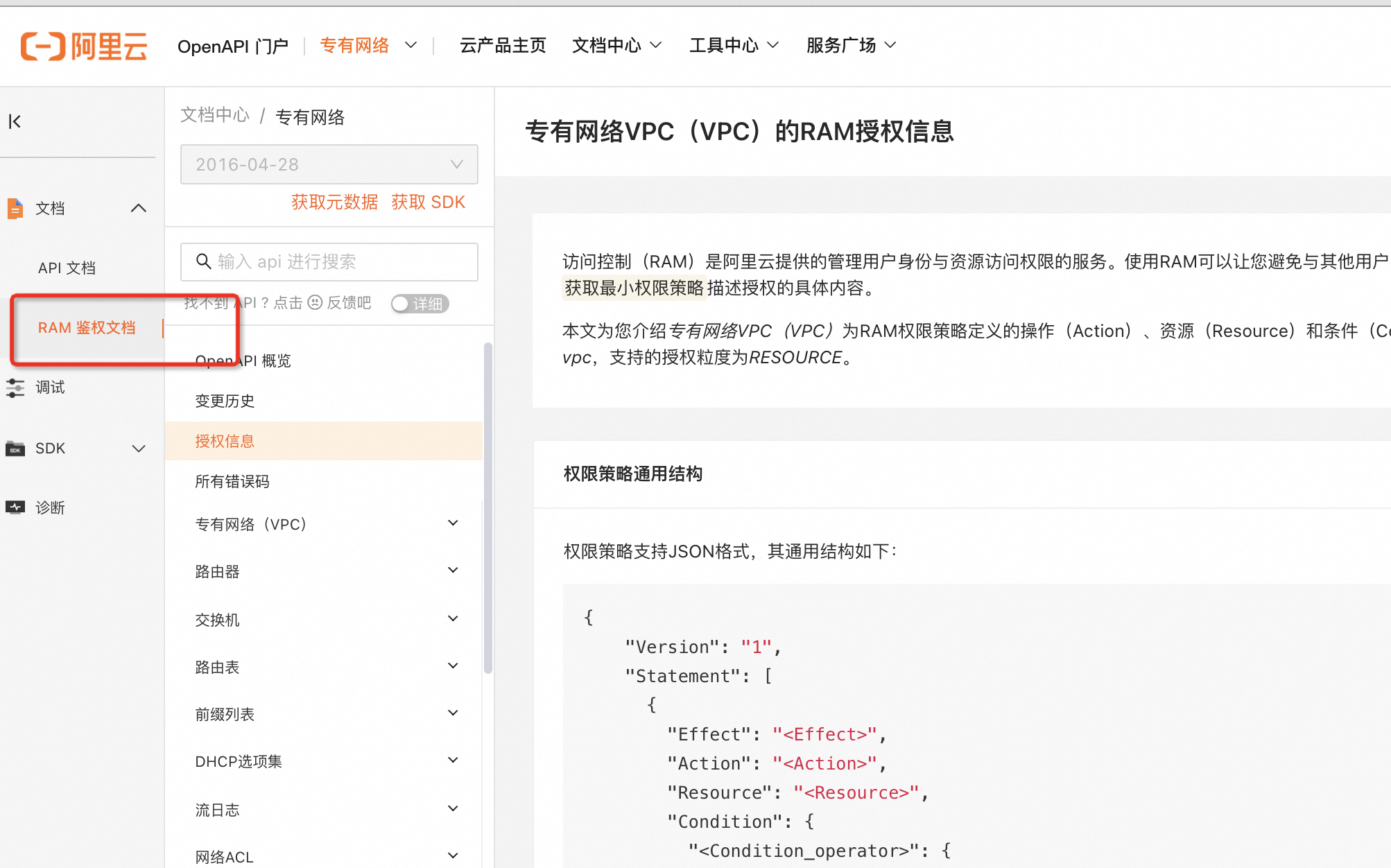The width and height of the screenshot is (1391, 868).
Task: Open the 2016-04-28 version dropdown
Action: (329, 164)
